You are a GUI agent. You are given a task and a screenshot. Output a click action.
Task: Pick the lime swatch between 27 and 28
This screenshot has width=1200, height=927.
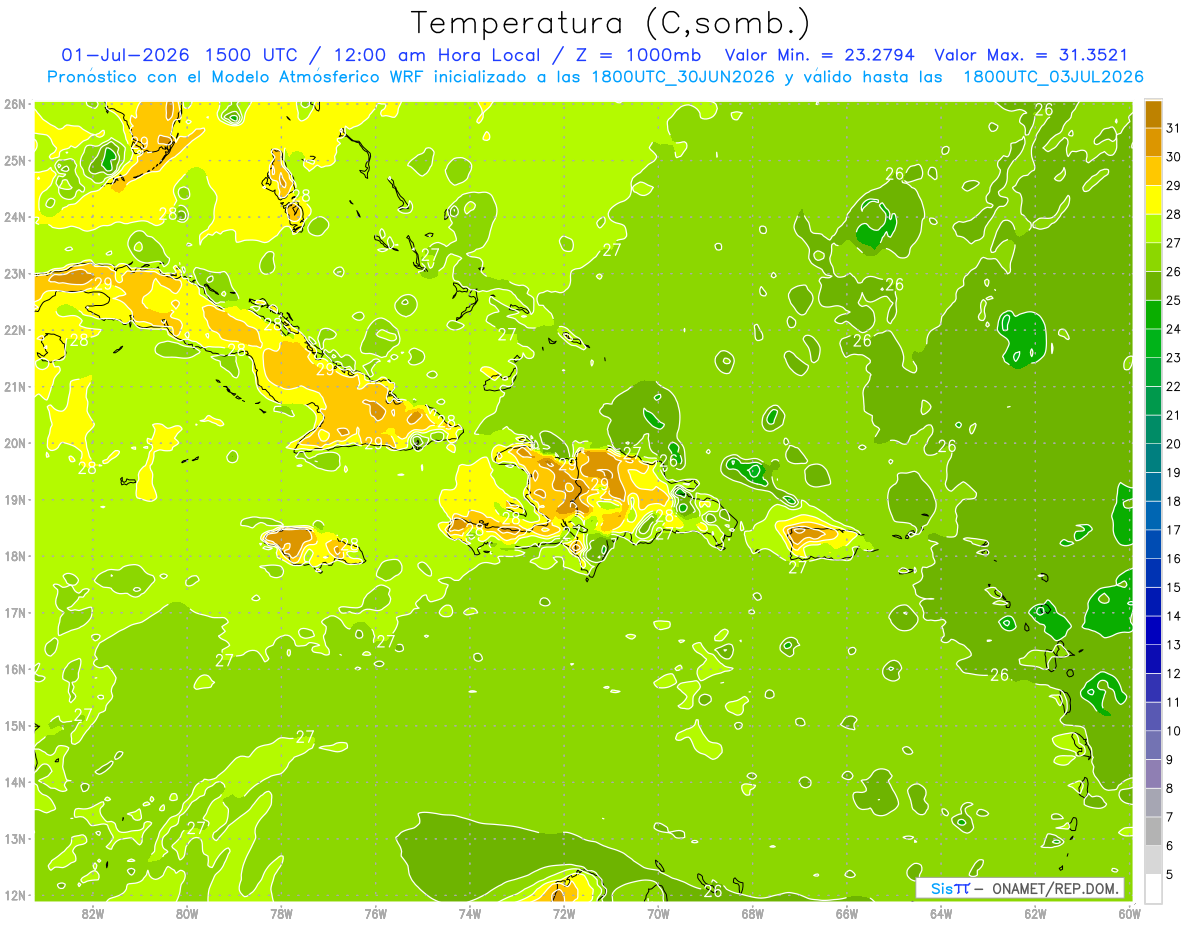pos(1153,230)
